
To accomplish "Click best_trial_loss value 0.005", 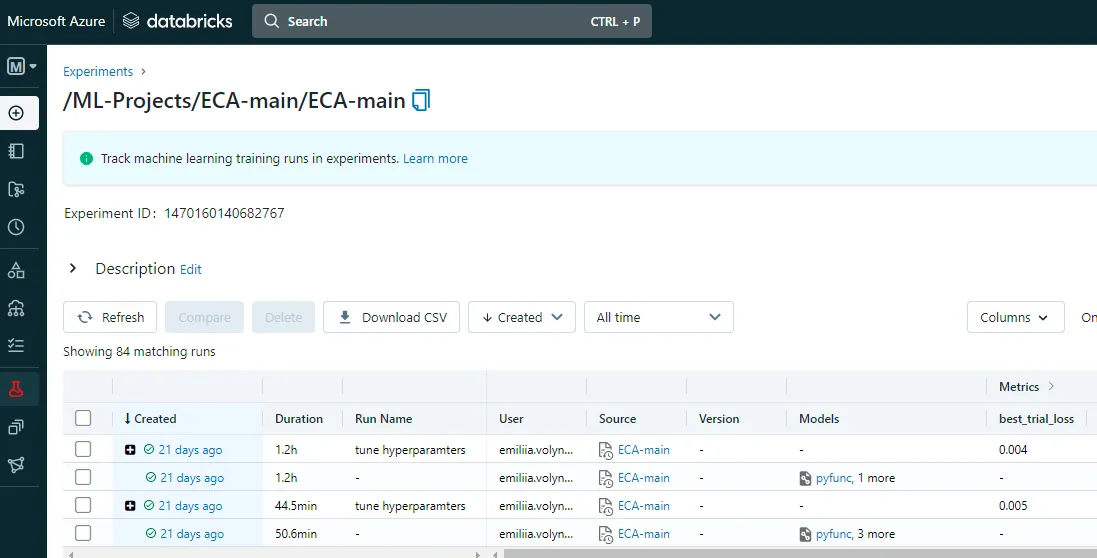I will [1013, 506].
